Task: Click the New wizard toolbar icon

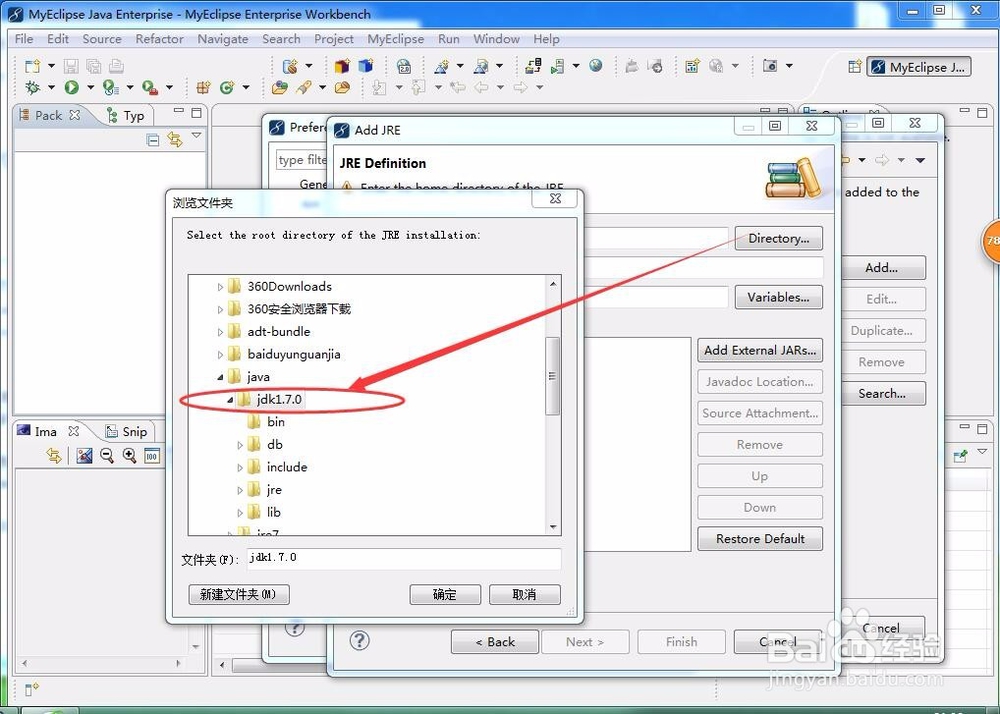Action: [32, 66]
